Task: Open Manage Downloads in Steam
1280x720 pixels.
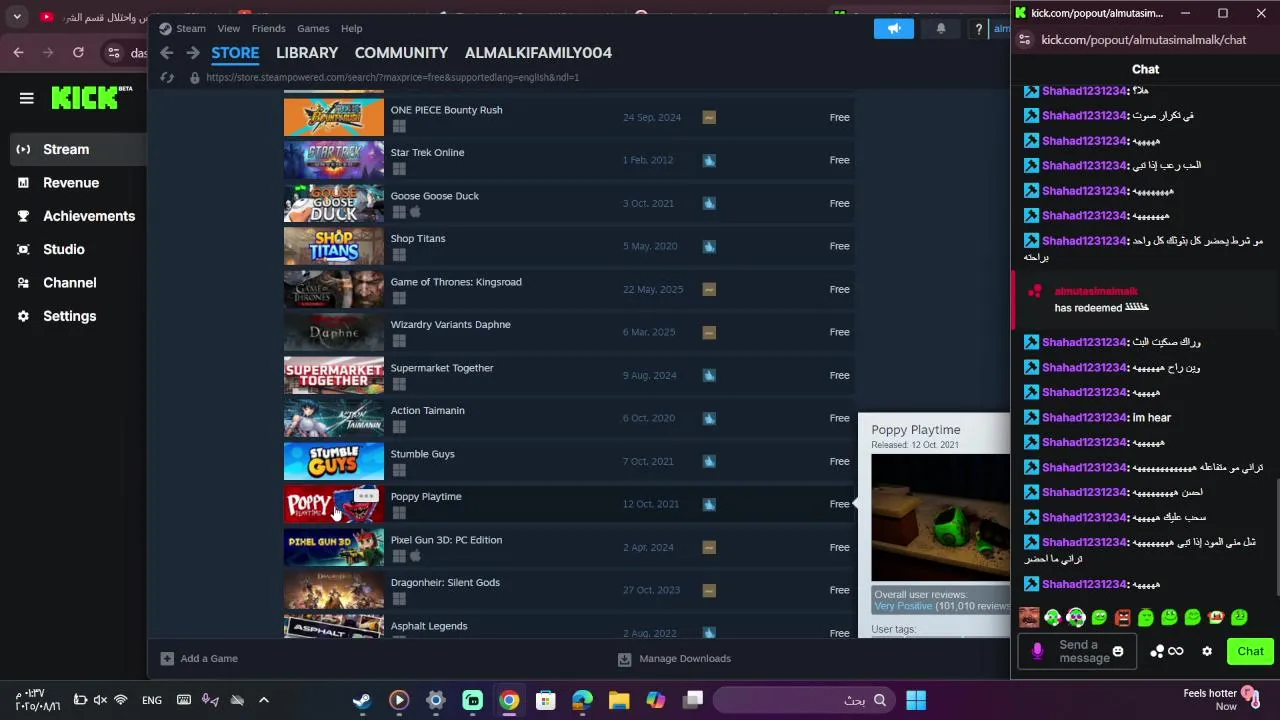Action: 675,659
